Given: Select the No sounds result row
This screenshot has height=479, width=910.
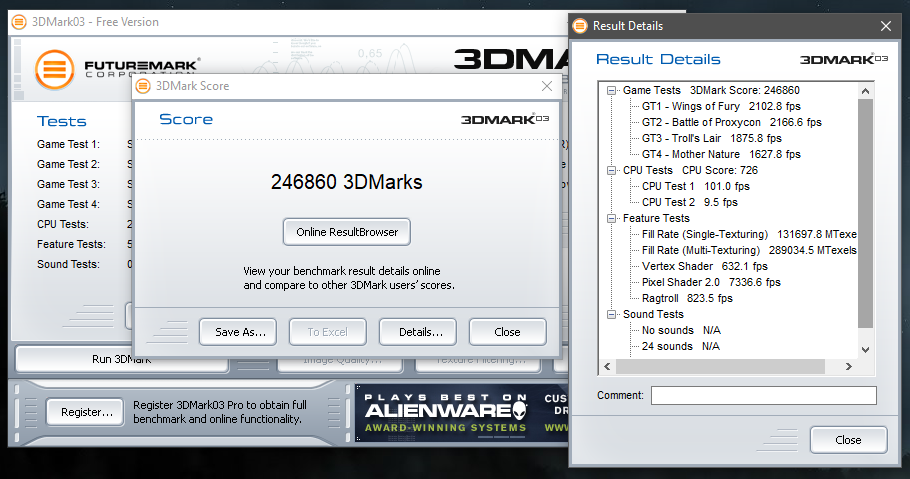Looking at the screenshot, I should pyautogui.click(x=681, y=330).
